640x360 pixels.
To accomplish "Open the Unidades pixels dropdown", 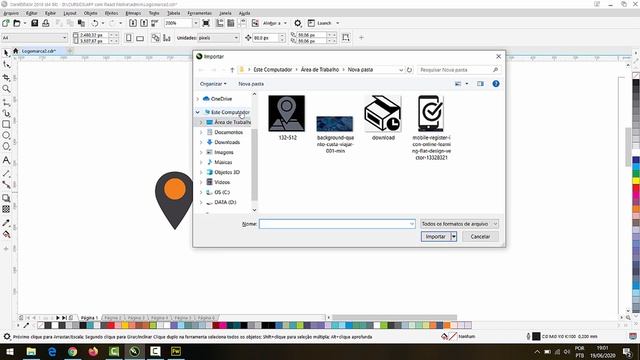I will [x=236, y=38].
